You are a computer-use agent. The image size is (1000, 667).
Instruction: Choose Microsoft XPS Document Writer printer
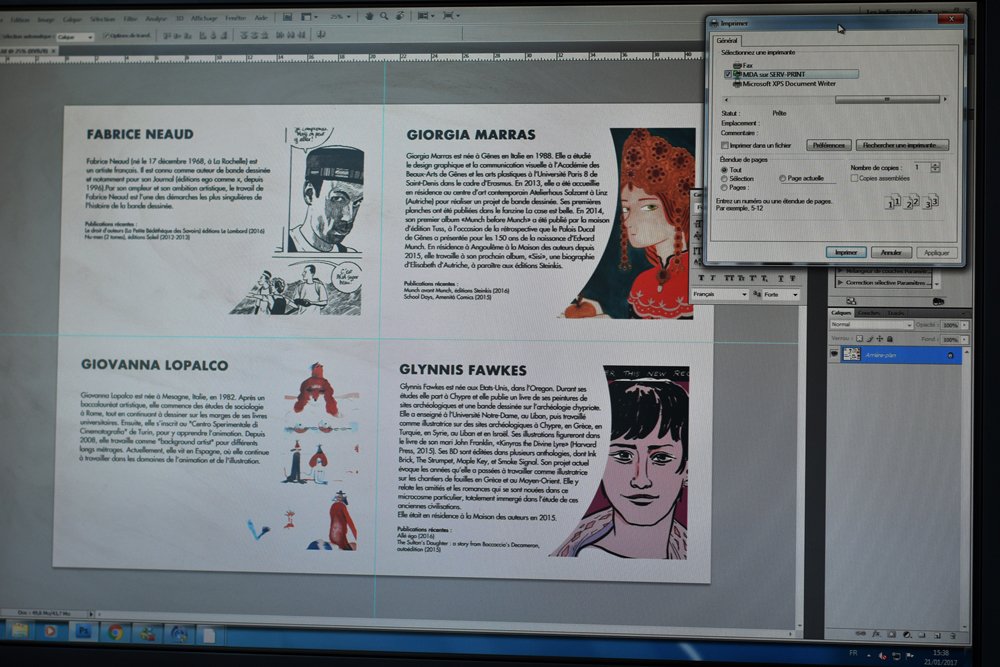[787, 84]
